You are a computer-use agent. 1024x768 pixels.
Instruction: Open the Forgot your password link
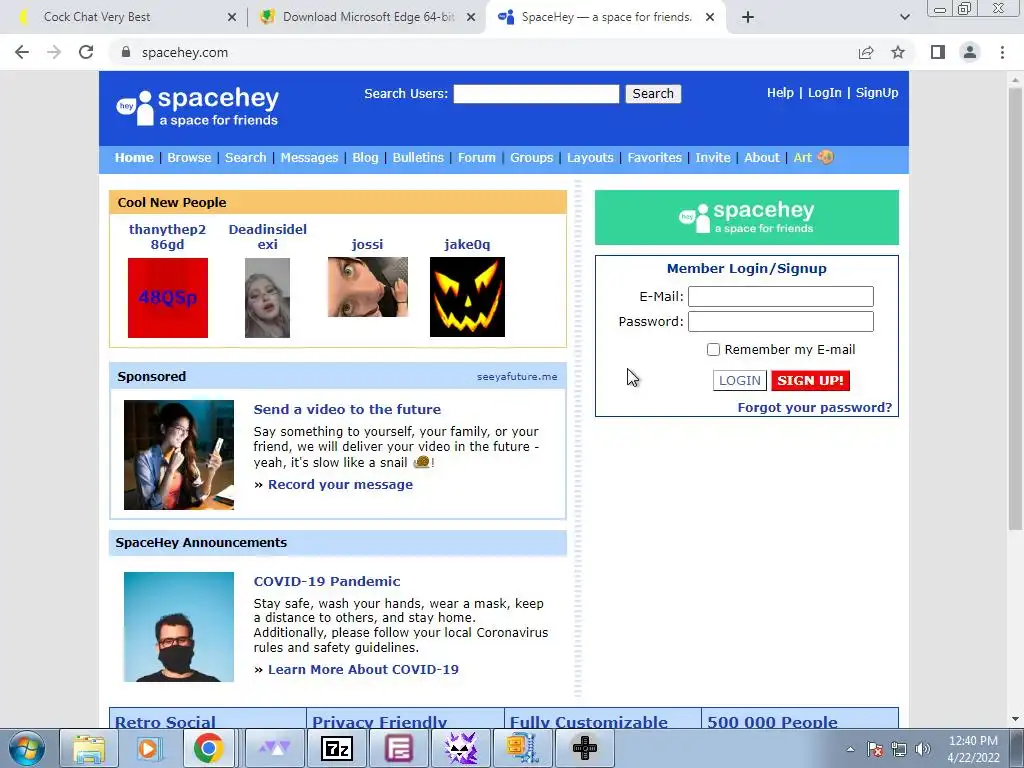[814, 408]
